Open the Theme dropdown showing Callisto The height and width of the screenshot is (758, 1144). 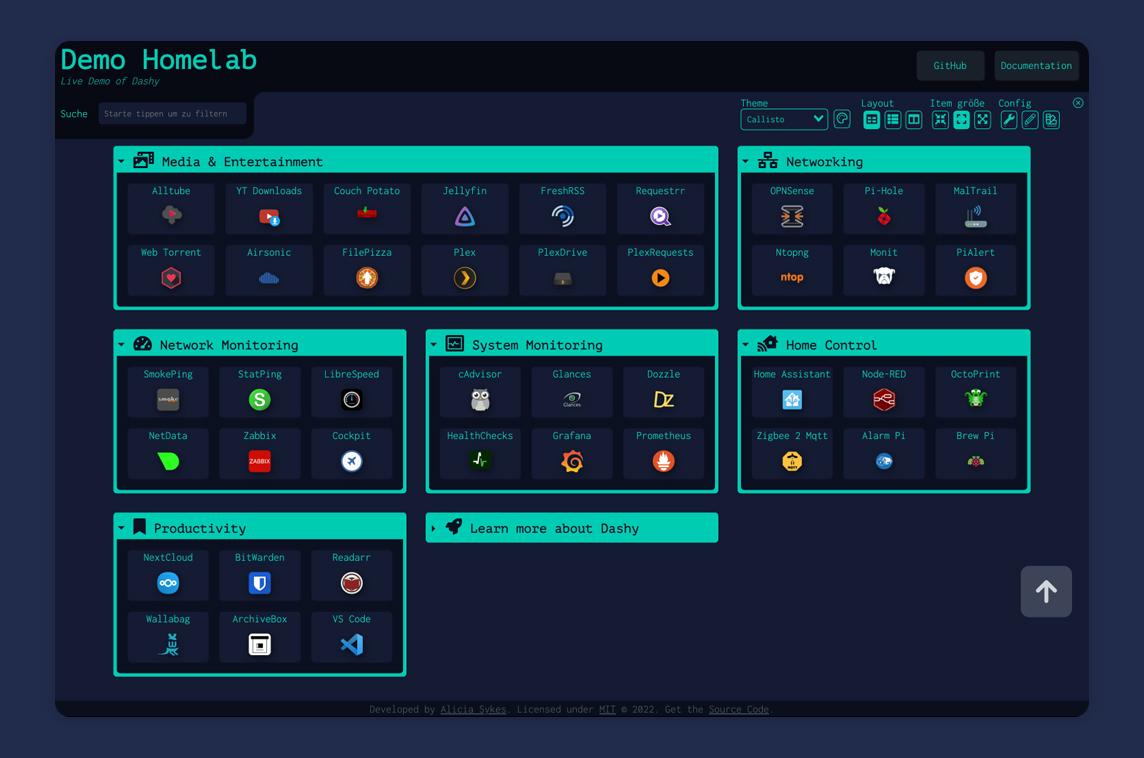coord(784,120)
